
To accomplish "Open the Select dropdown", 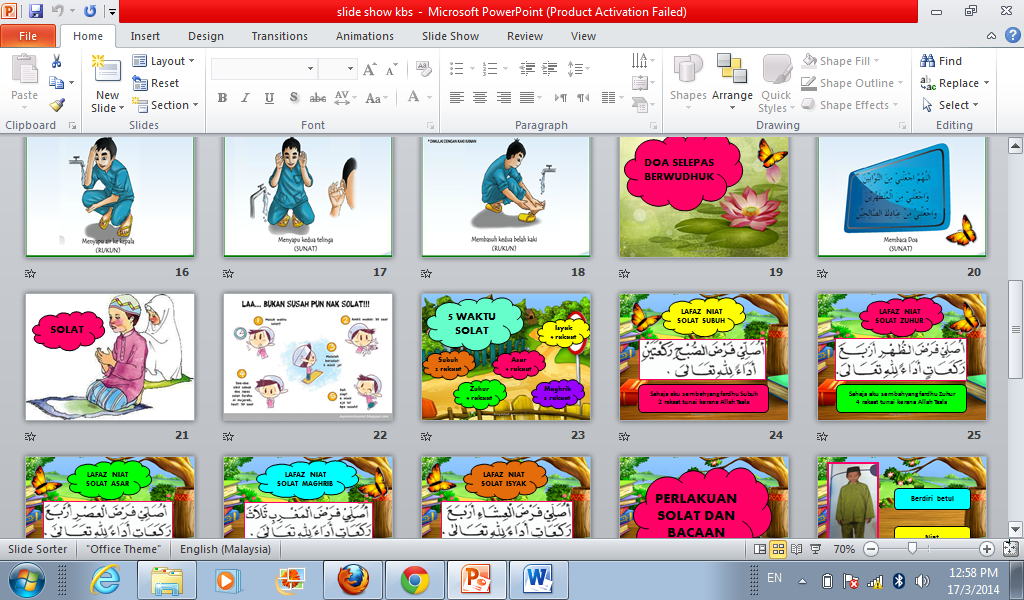I will tap(951, 104).
